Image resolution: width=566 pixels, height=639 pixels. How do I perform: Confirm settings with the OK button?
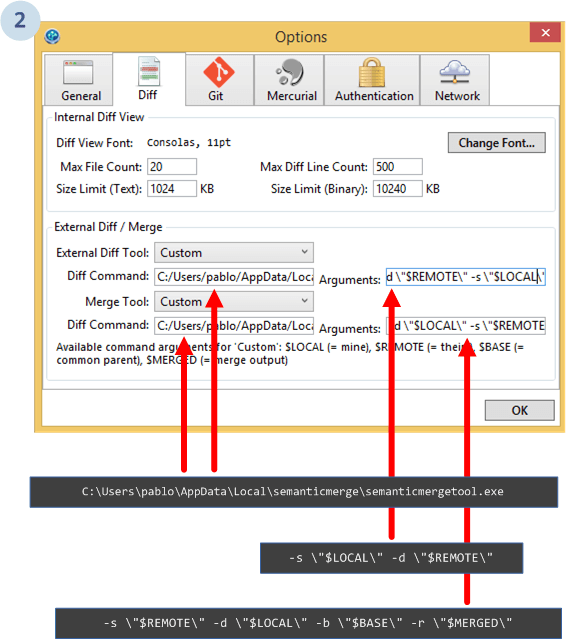click(520, 410)
